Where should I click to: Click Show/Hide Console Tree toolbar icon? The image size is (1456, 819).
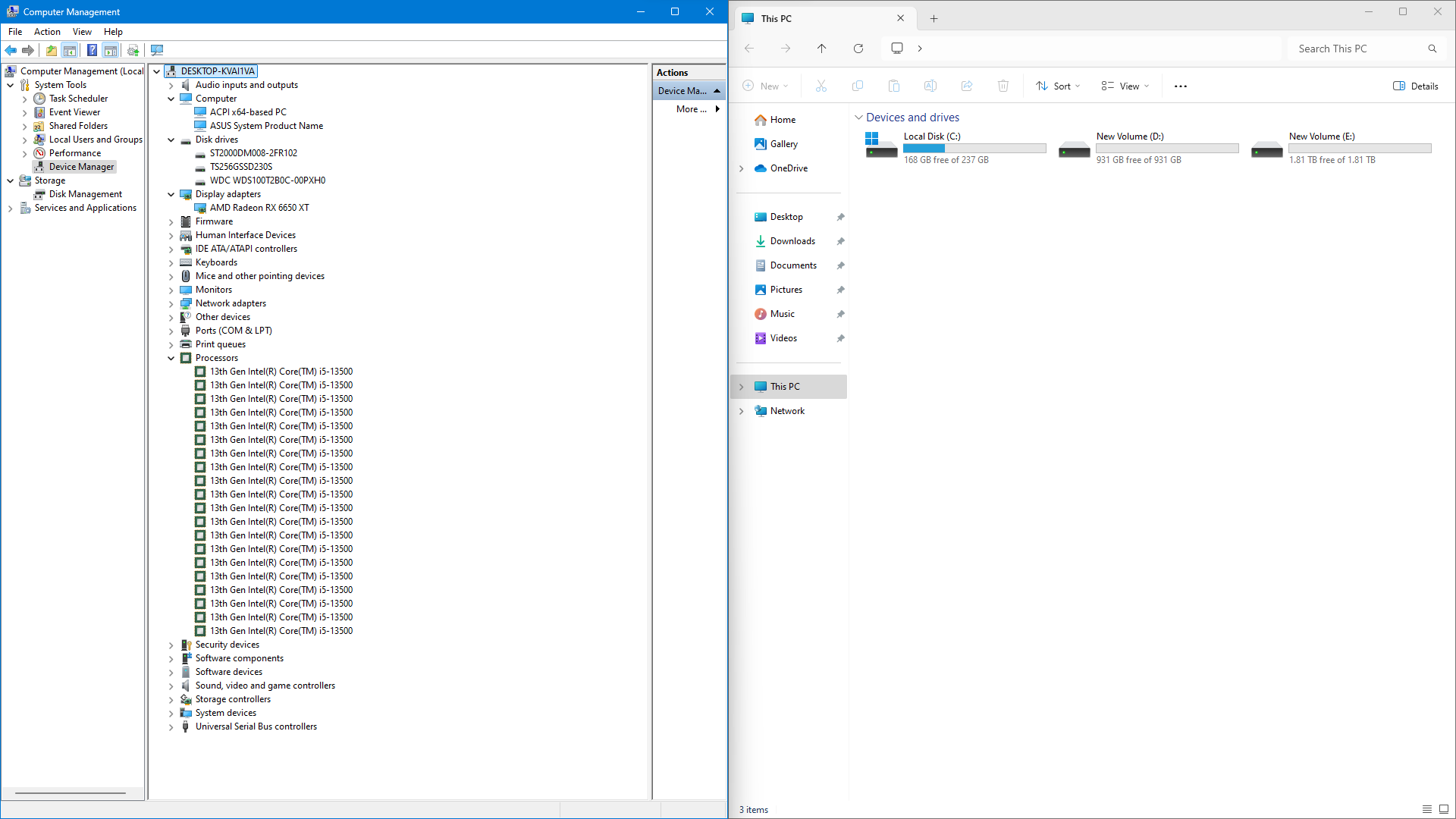pyautogui.click(x=70, y=50)
